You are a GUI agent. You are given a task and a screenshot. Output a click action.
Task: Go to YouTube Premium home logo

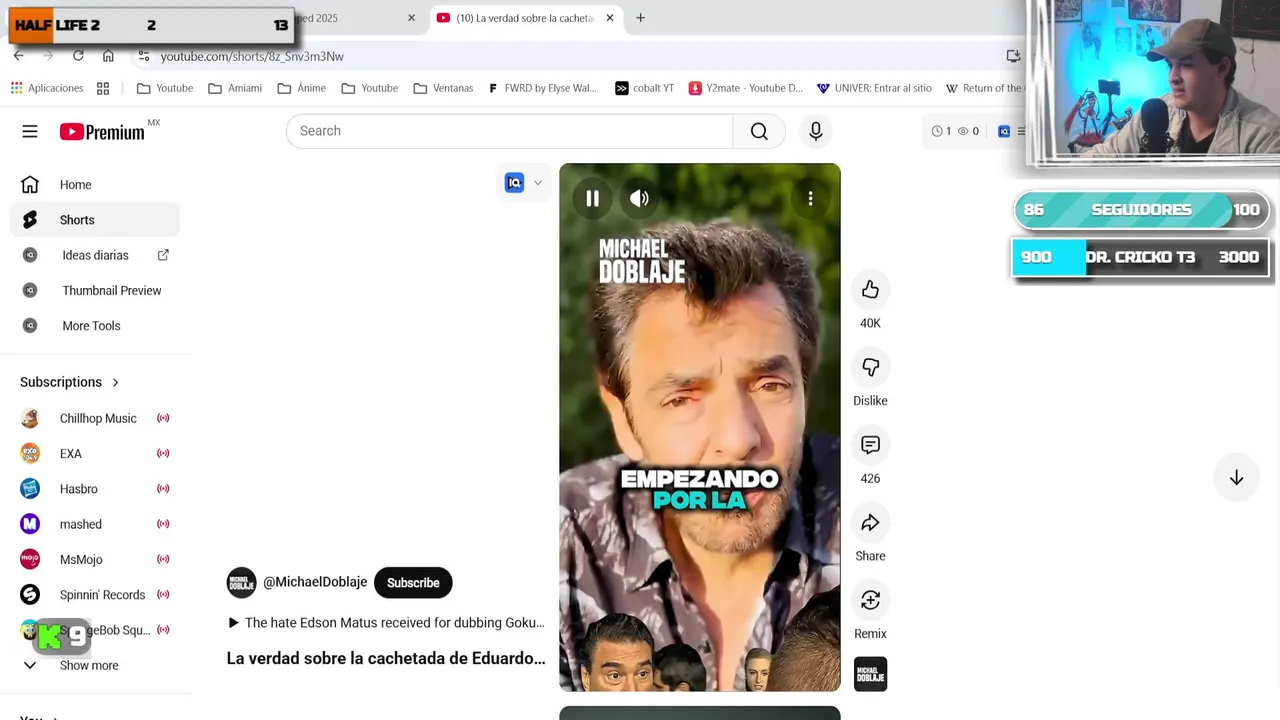(x=102, y=132)
